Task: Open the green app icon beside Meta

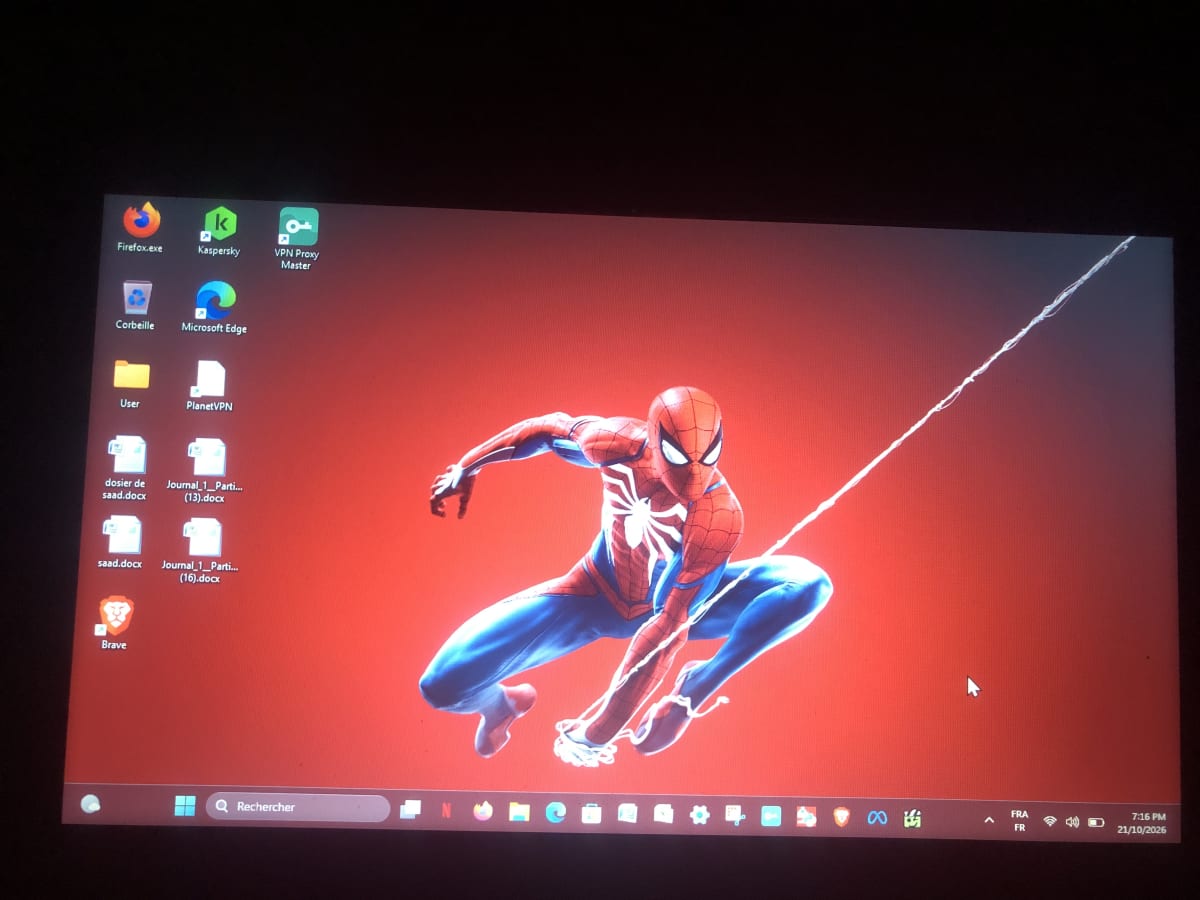Action: [x=912, y=818]
